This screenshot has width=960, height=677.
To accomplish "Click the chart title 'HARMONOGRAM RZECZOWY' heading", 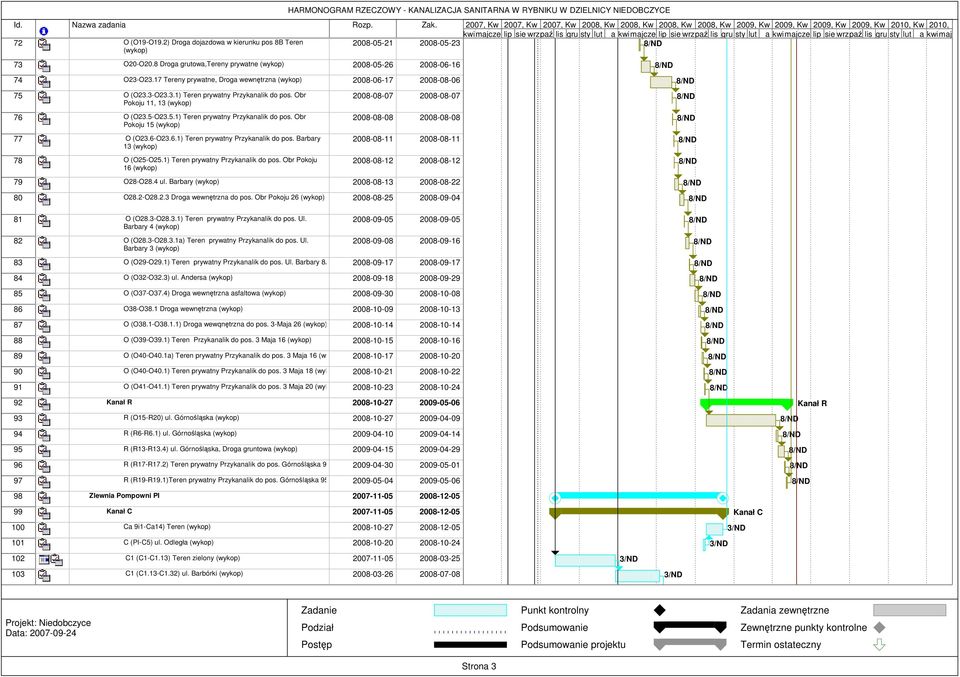I will (x=479, y=10).
